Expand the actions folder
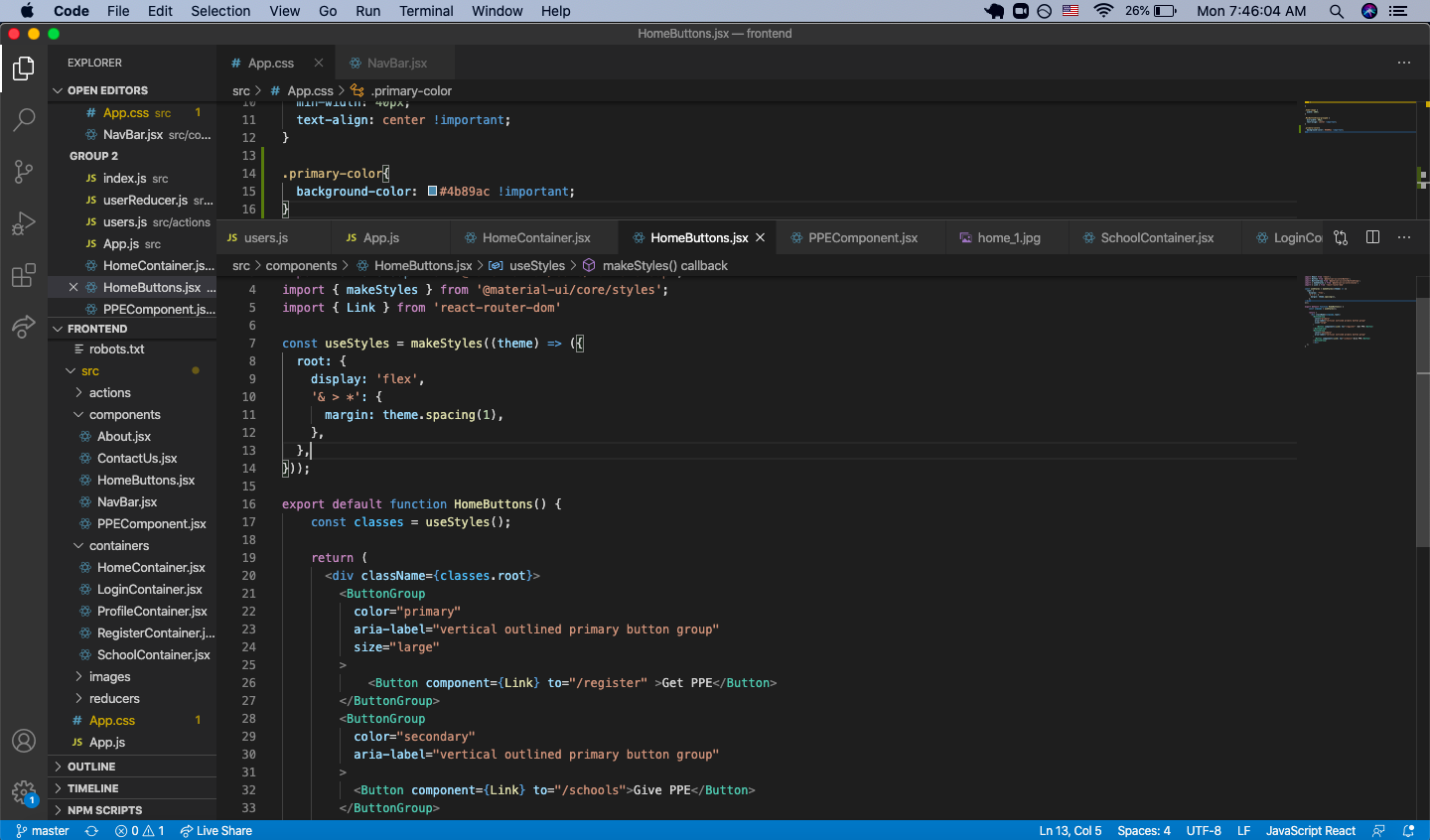Screen dimensions: 1430x840 click(x=109, y=393)
